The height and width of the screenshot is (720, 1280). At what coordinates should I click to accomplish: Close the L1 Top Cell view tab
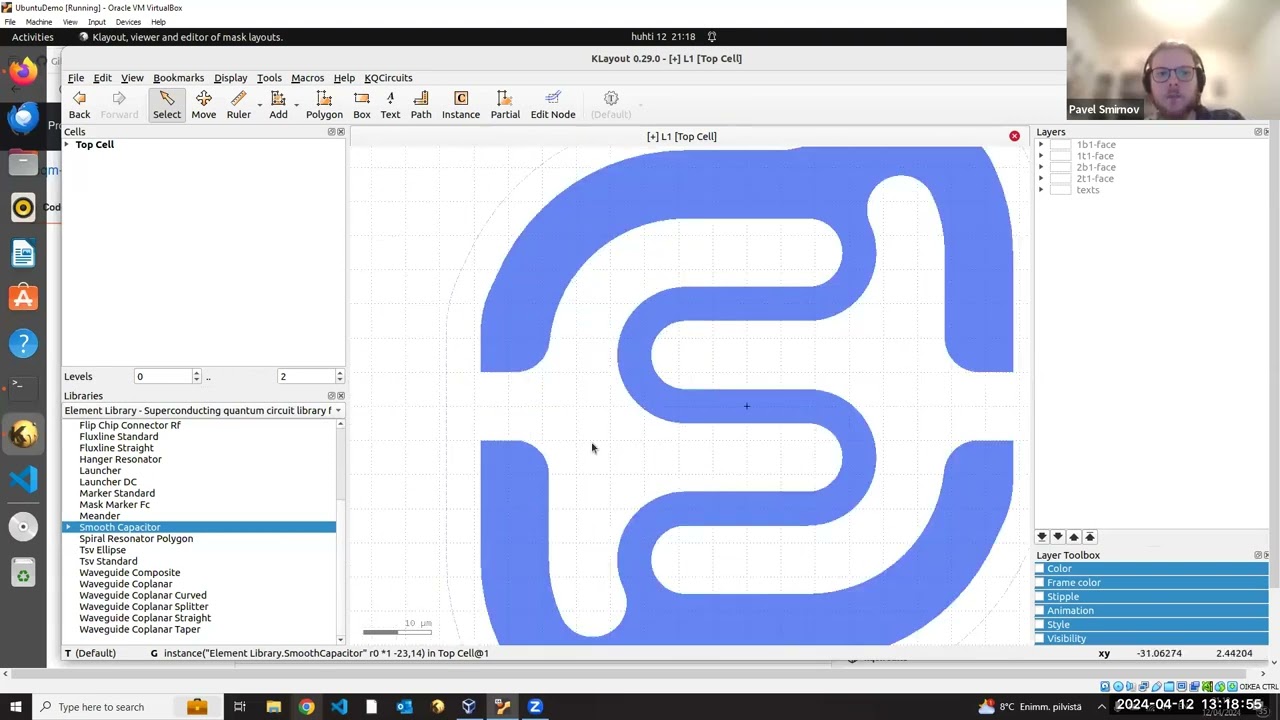[1014, 136]
